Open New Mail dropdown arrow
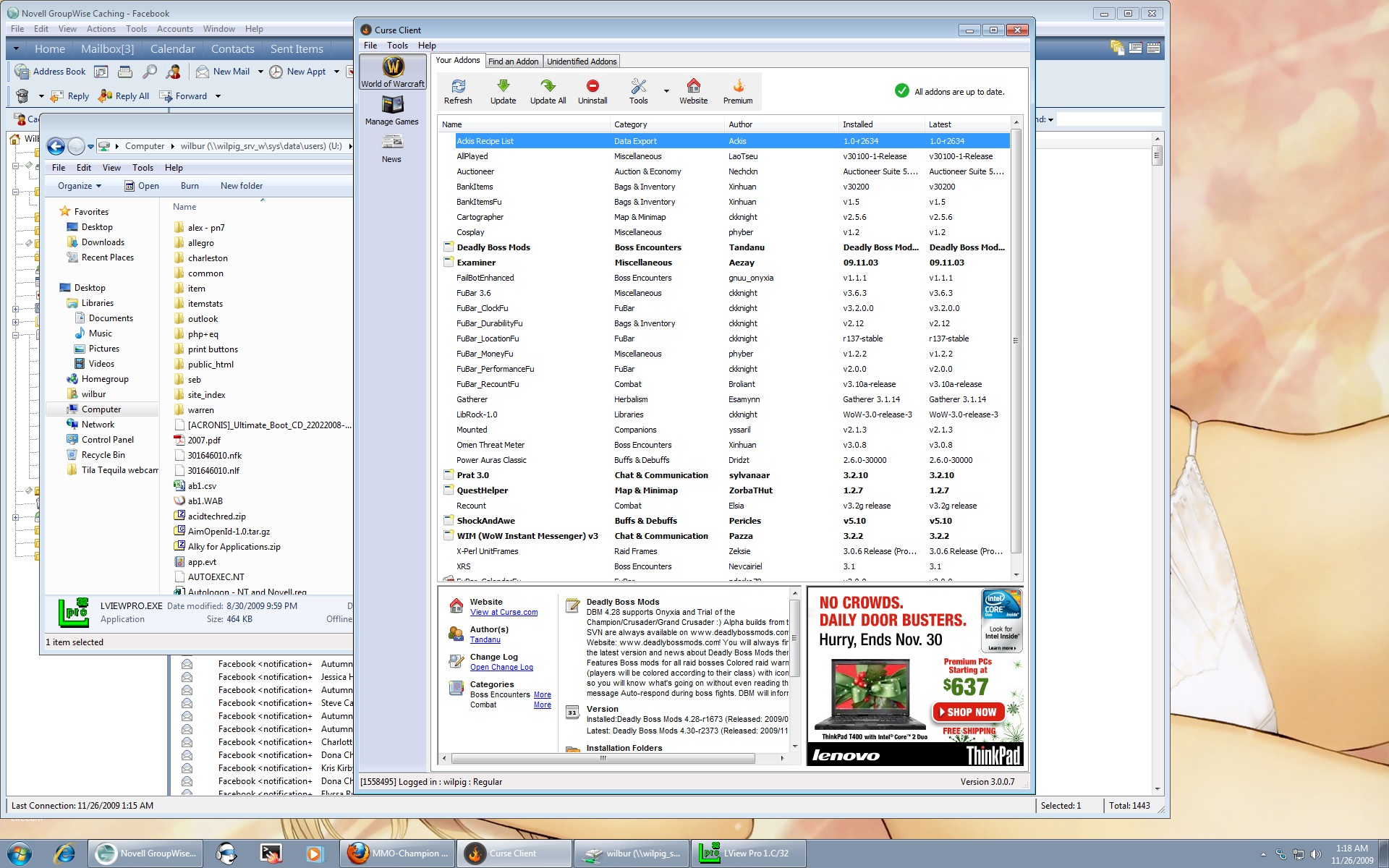Screen dimensions: 1389x868 coord(260,72)
